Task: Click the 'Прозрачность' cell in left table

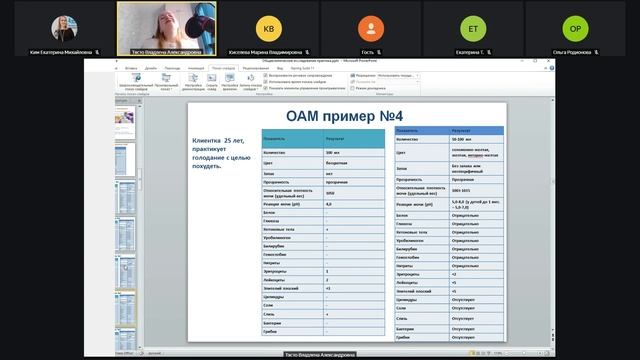Action: pyautogui.click(x=292, y=182)
